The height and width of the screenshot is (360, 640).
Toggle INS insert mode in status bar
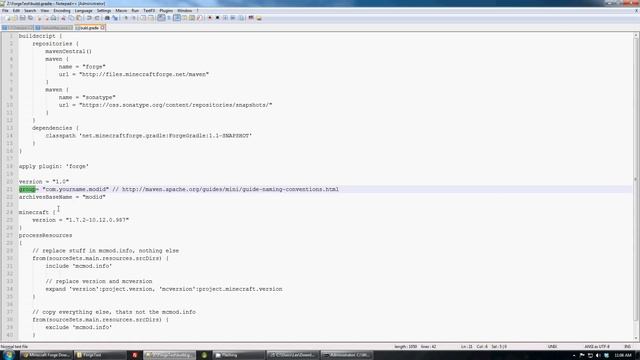tap(627, 347)
